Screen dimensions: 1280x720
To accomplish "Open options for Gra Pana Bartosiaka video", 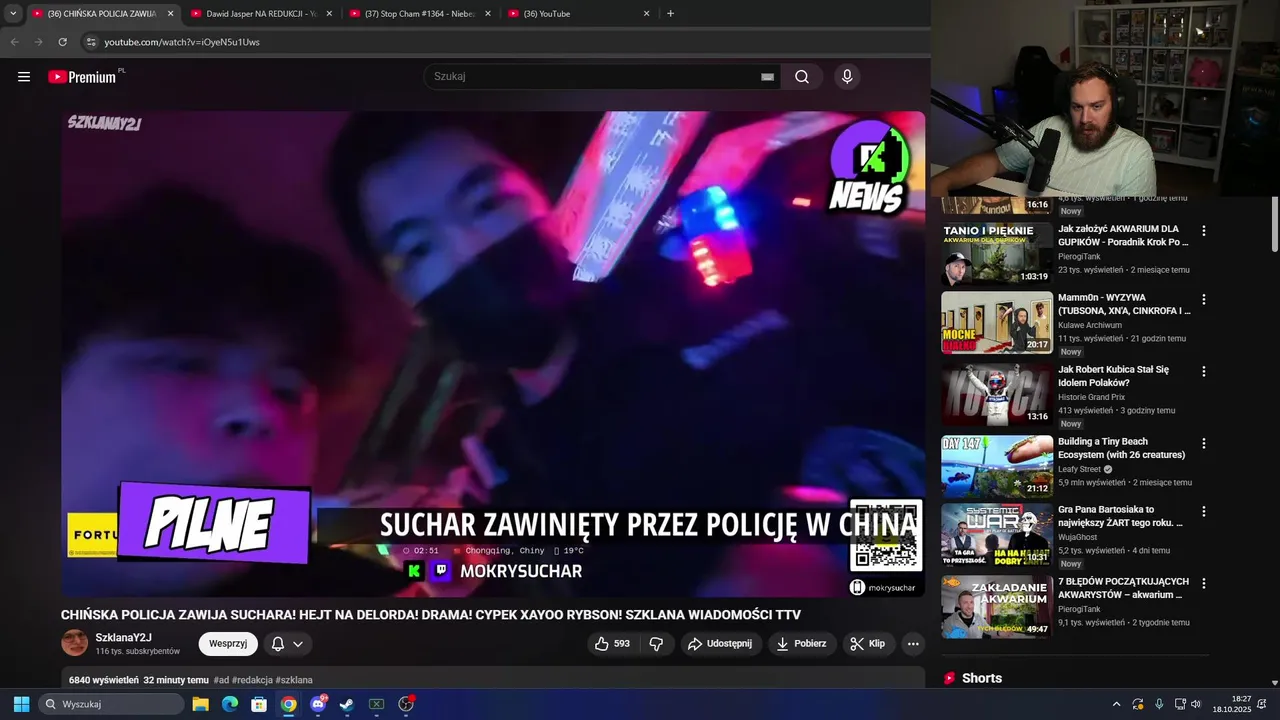I will [x=1204, y=511].
